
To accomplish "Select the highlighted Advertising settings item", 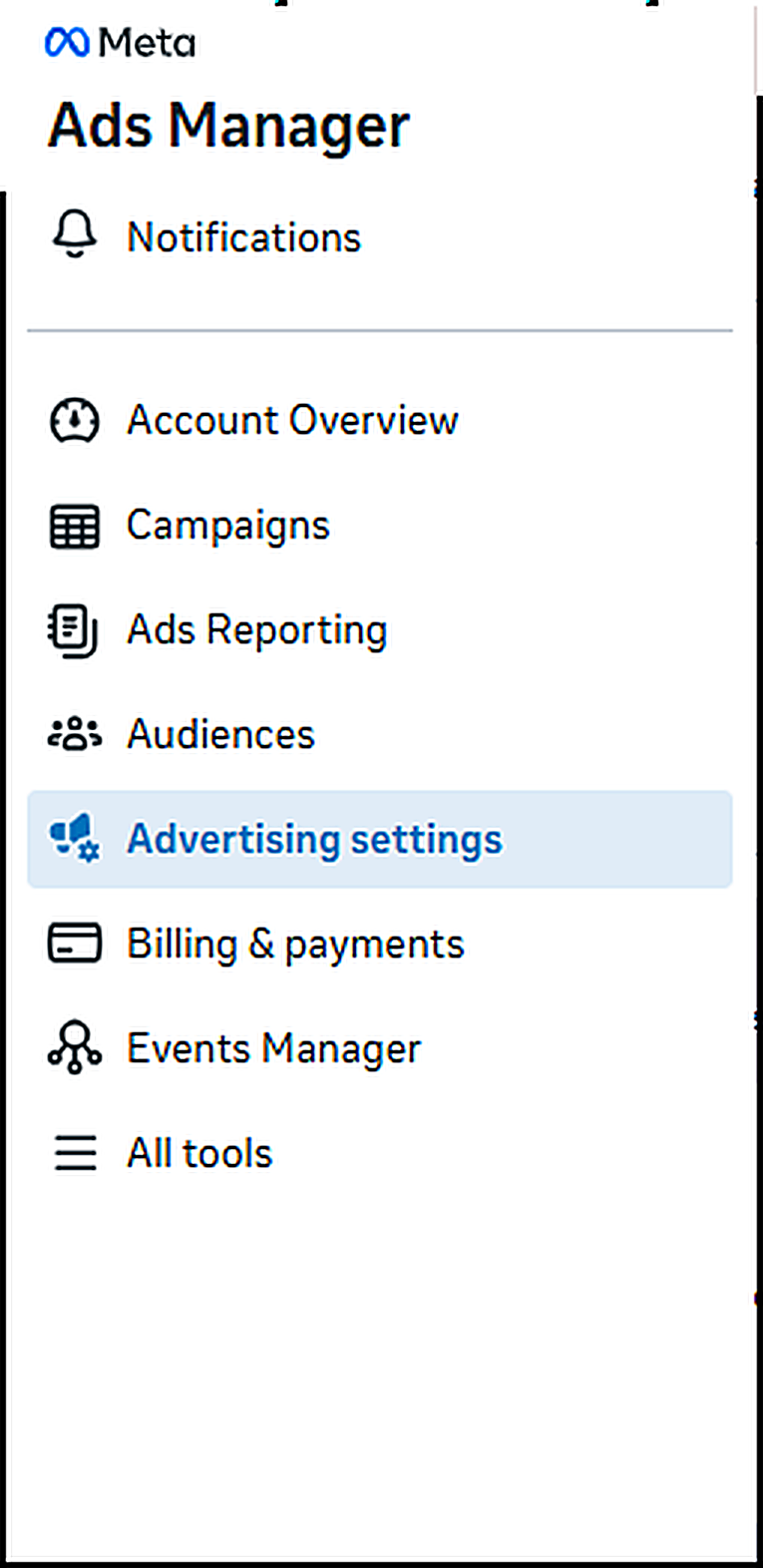I will [x=380, y=840].
